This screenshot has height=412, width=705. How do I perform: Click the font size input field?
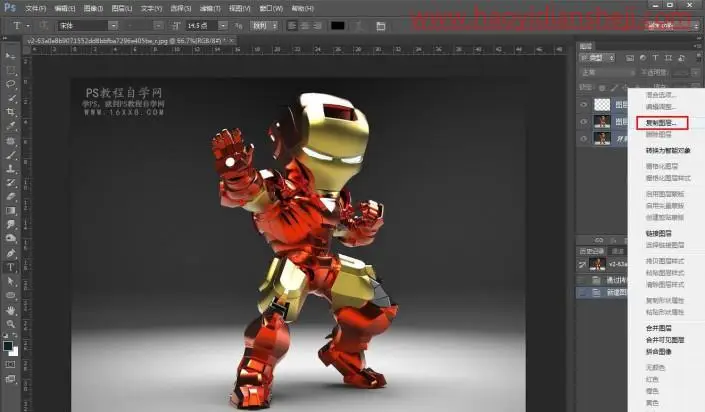(x=201, y=26)
